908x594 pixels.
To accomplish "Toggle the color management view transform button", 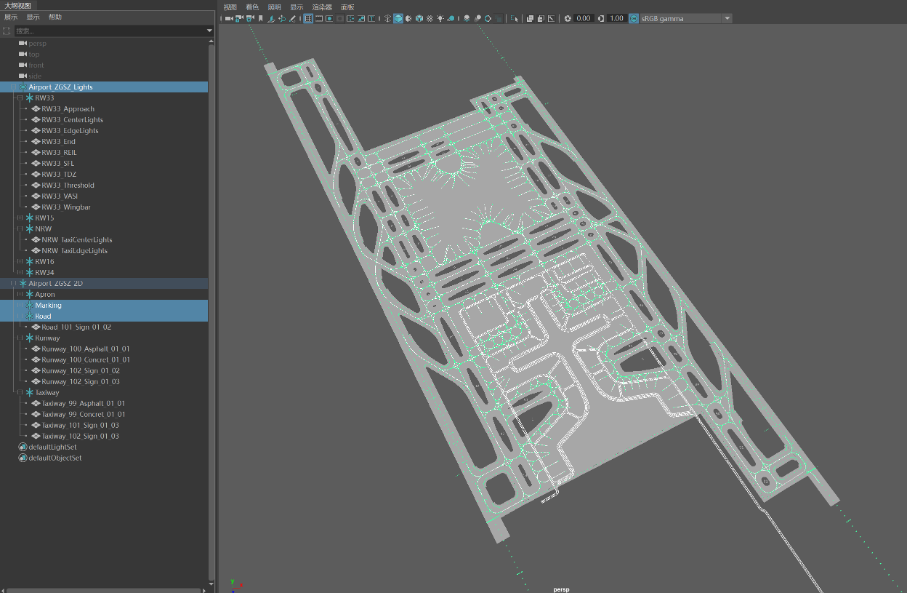I will pyautogui.click(x=633, y=18).
